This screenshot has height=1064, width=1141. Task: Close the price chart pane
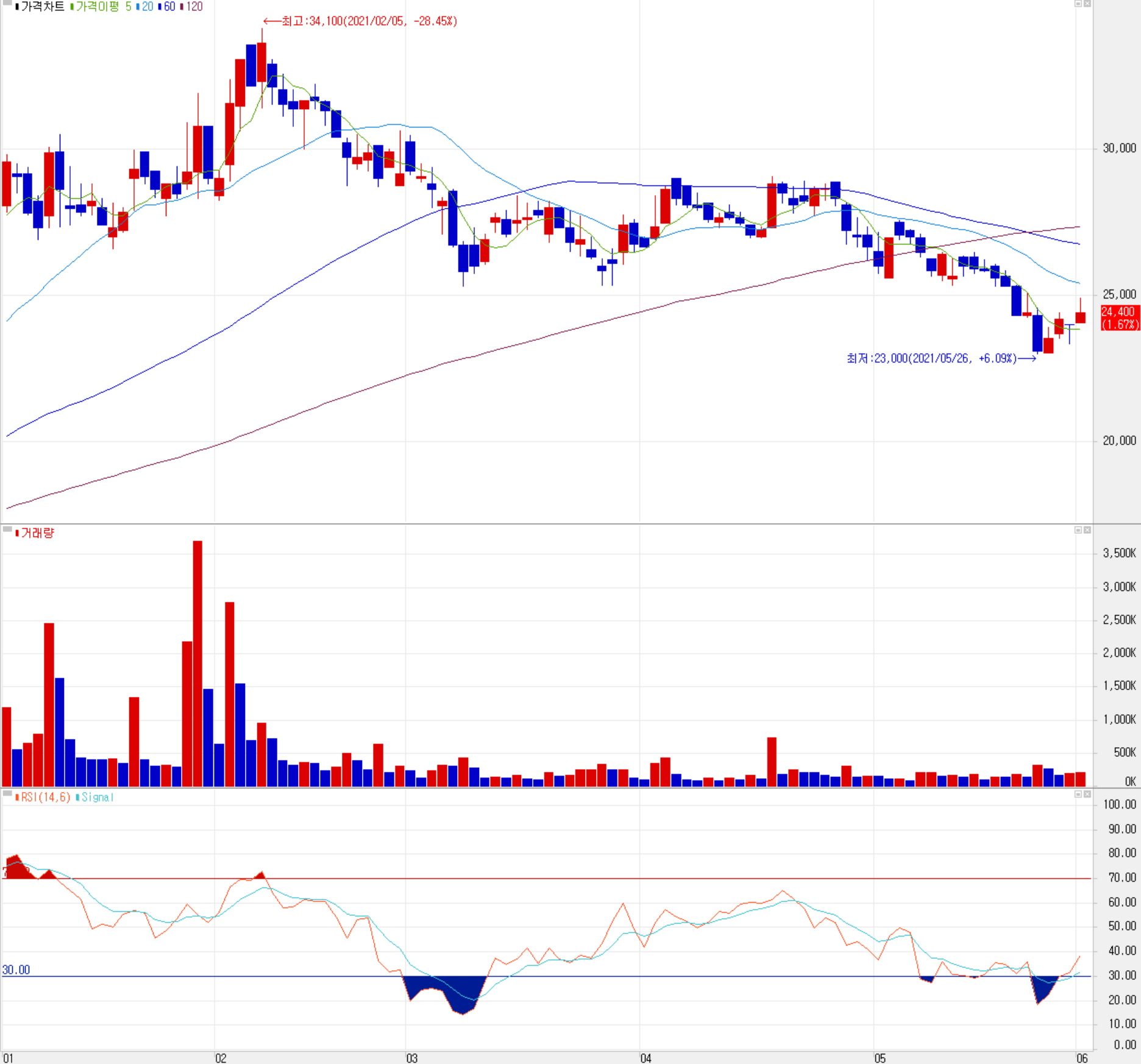1087,4
